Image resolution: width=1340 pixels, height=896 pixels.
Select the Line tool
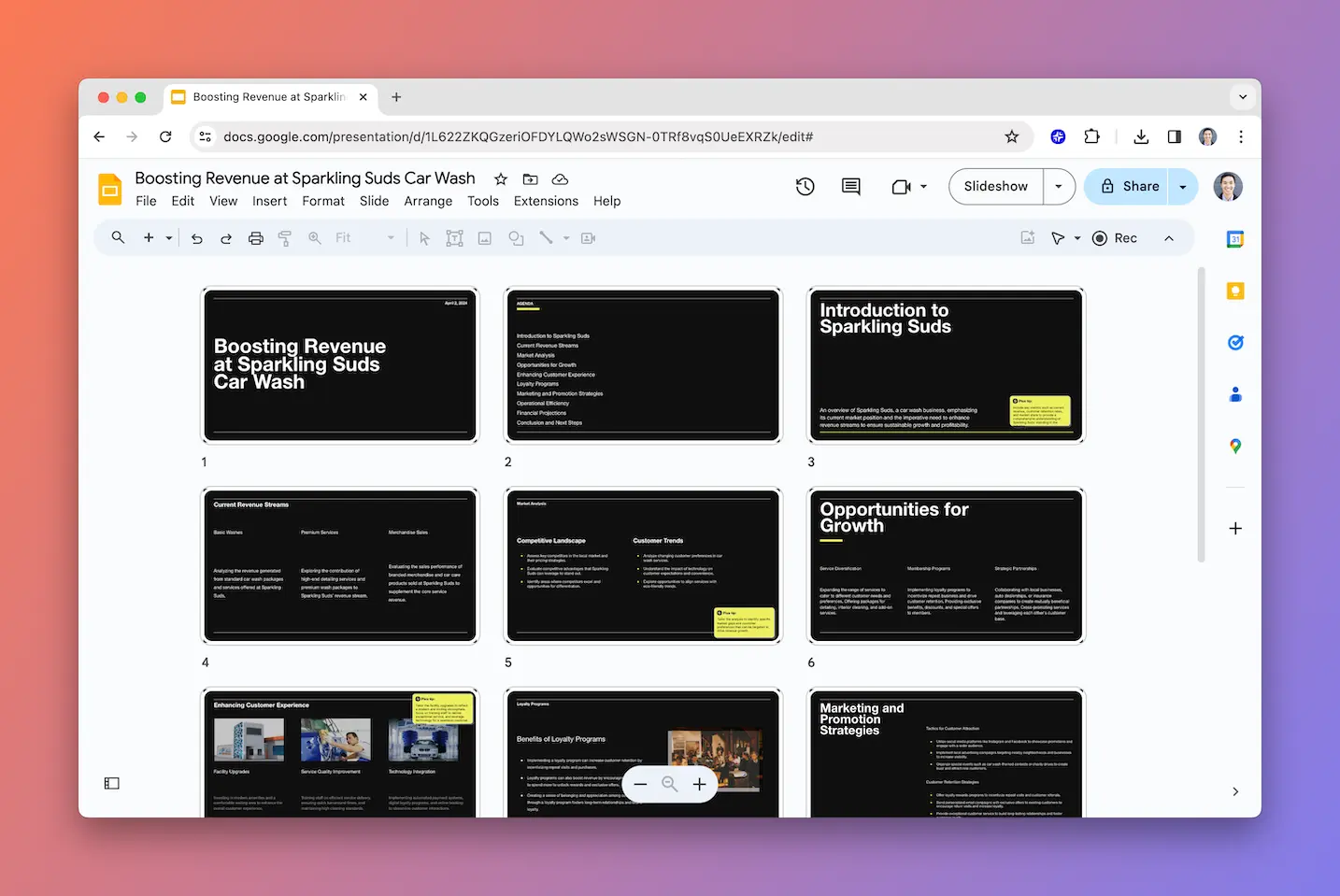pyautogui.click(x=546, y=238)
